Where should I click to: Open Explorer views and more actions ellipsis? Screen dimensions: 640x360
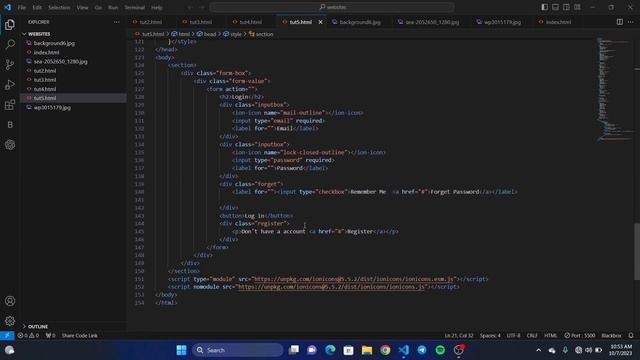pos(117,22)
